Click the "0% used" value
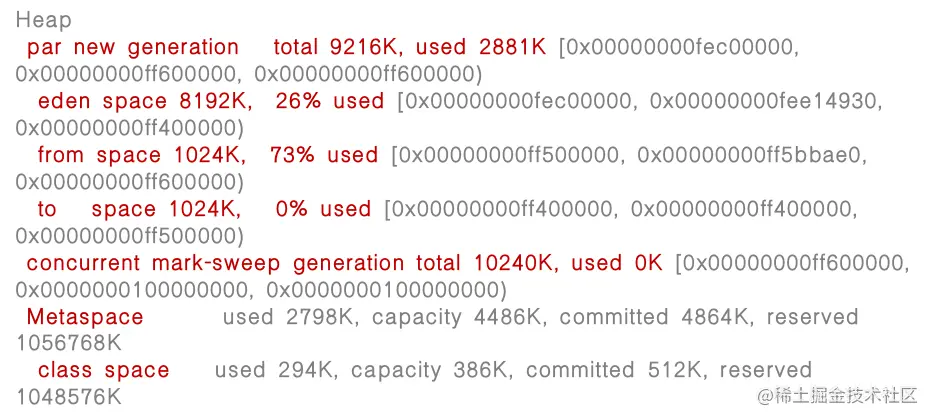932x420 pixels. tap(323, 209)
